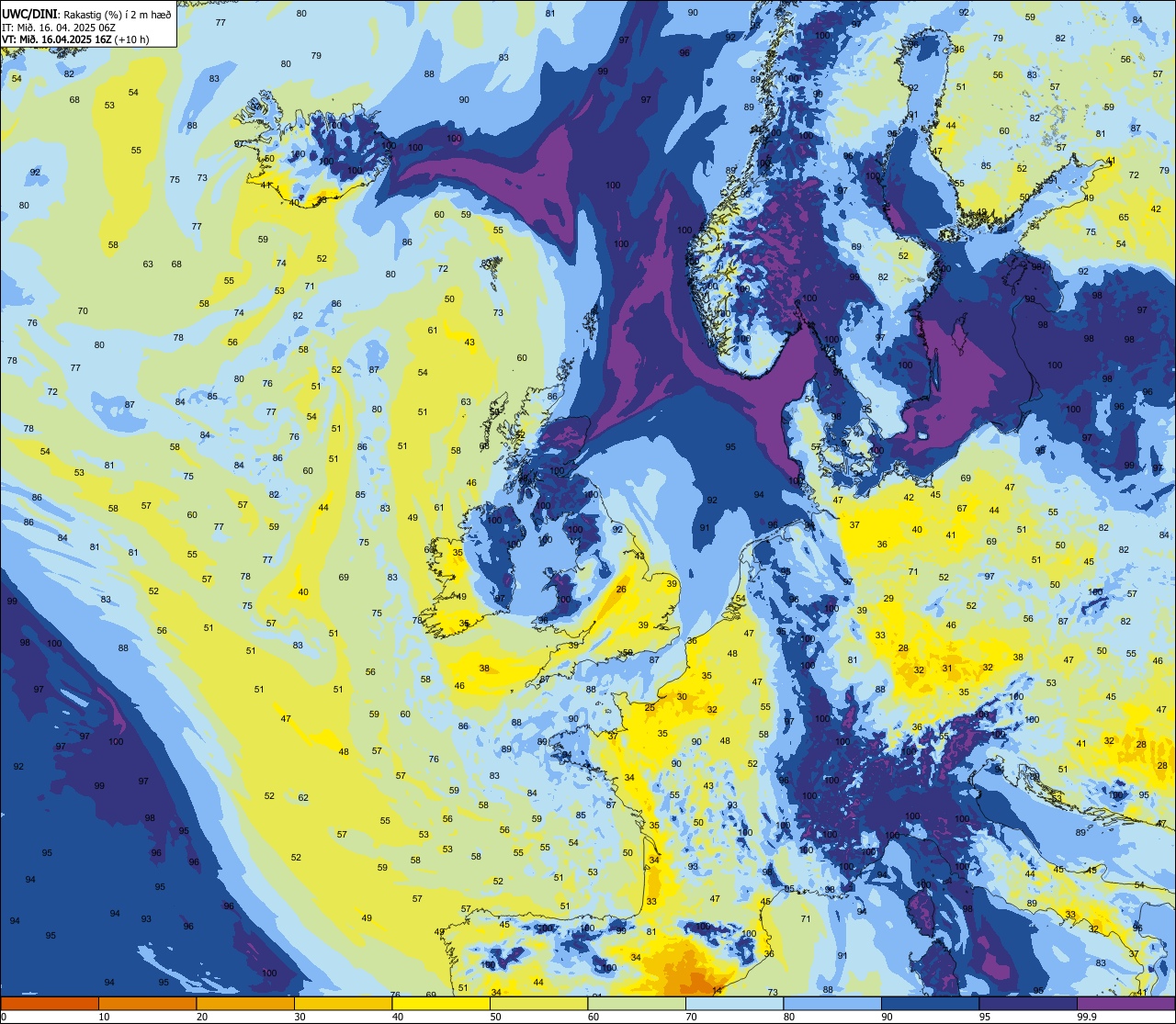The height and width of the screenshot is (1024, 1176).
Task: Click the initial time line 'IT: Mið. 16. 04. 2025 06Z'
Action: [x=60, y=27]
